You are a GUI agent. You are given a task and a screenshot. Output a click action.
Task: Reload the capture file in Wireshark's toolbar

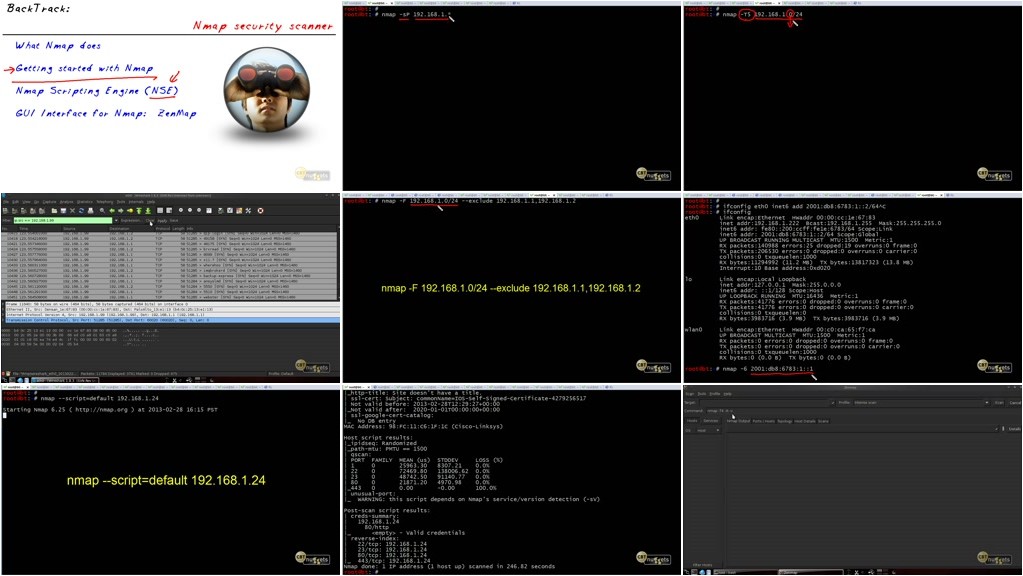82,211
